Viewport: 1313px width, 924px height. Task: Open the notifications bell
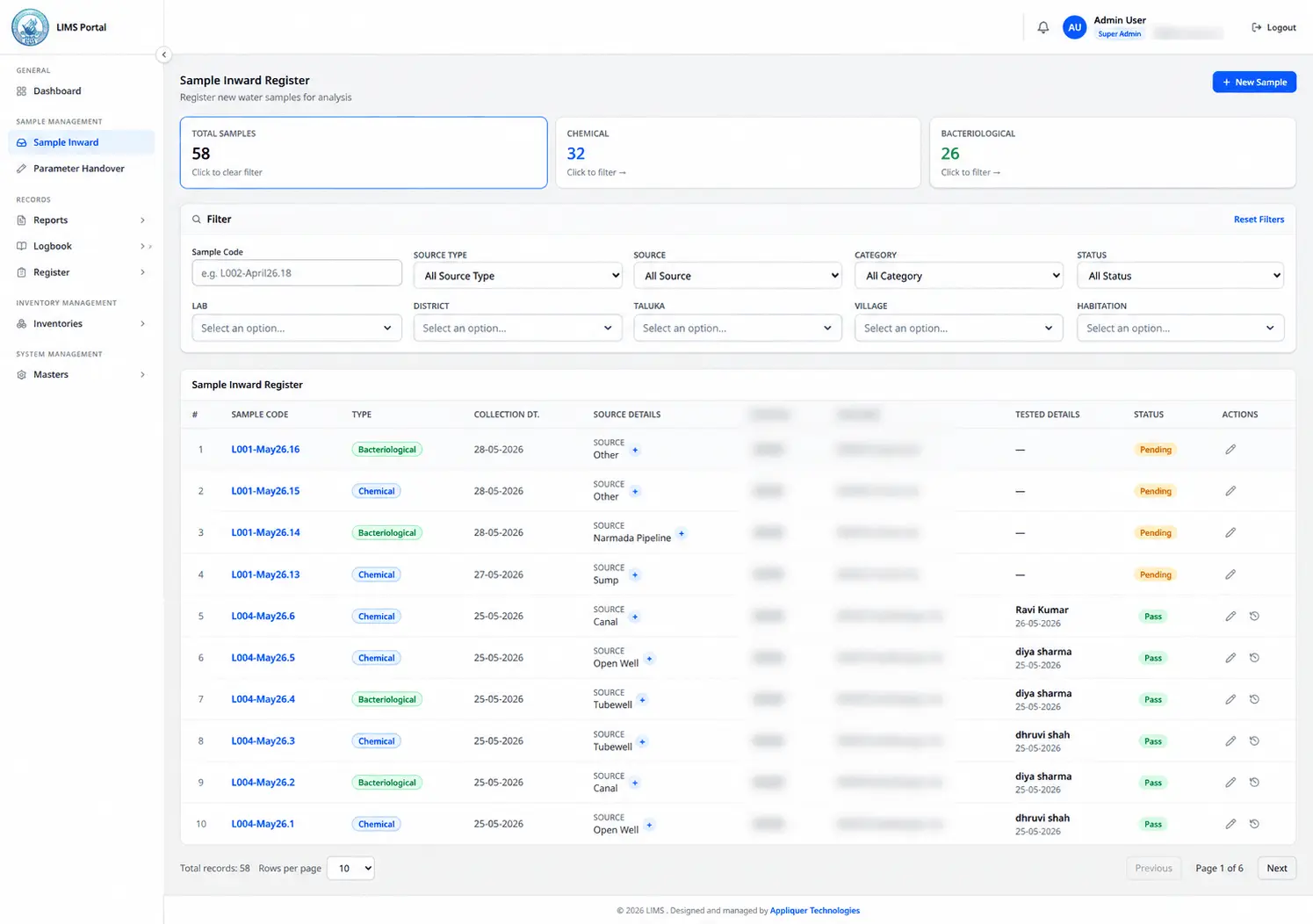(x=1042, y=27)
